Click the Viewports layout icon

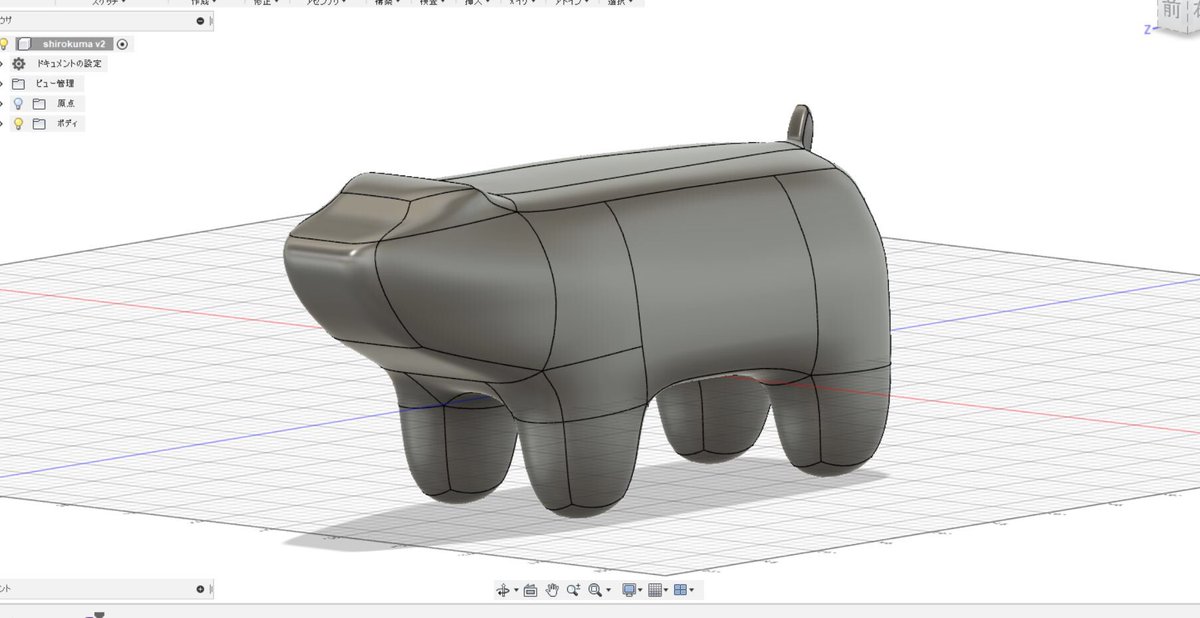click(x=681, y=590)
